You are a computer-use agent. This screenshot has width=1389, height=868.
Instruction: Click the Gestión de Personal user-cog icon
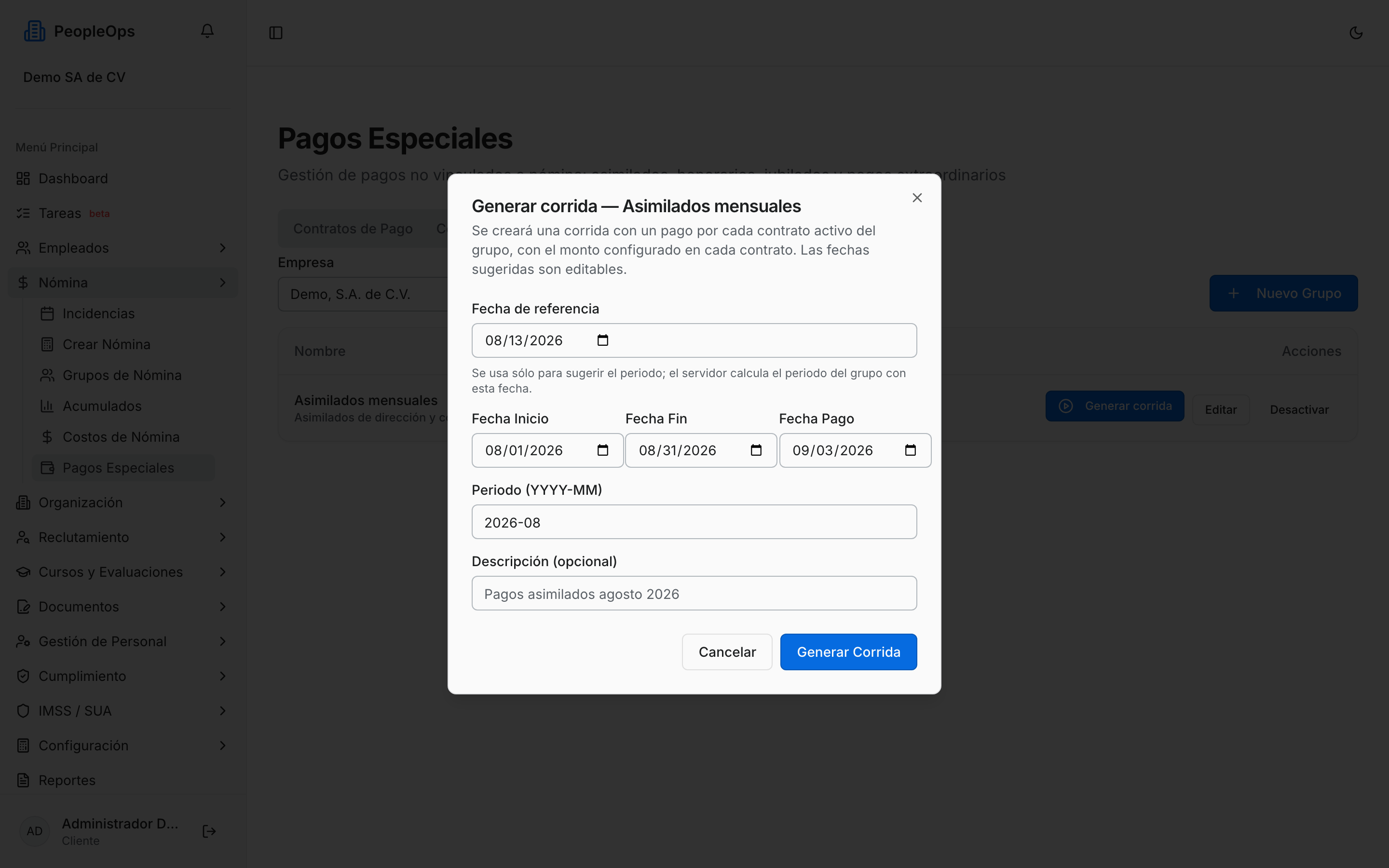pyautogui.click(x=23, y=642)
